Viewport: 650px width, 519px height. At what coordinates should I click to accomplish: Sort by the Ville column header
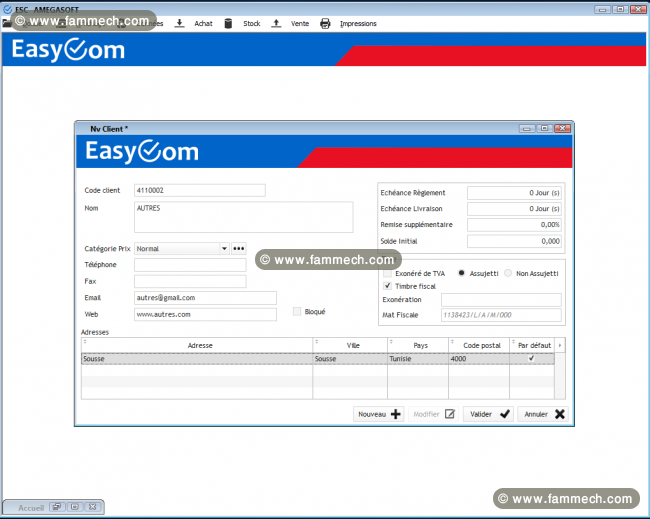click(x=350, y=345)
